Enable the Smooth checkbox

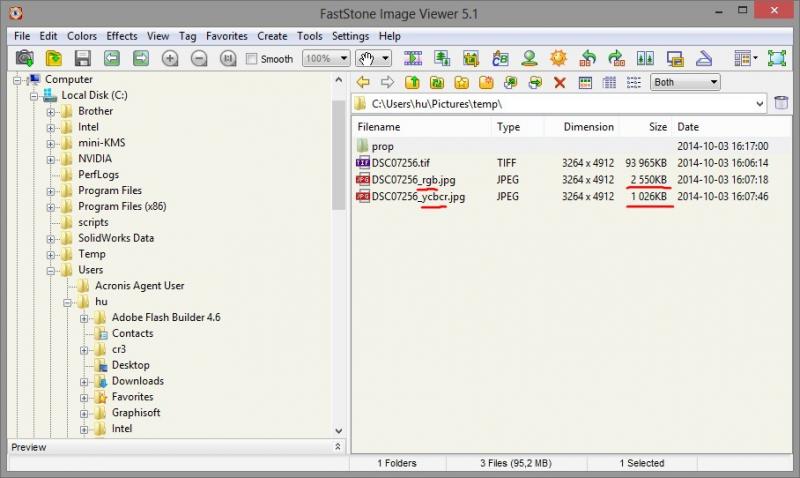point(251,59)
